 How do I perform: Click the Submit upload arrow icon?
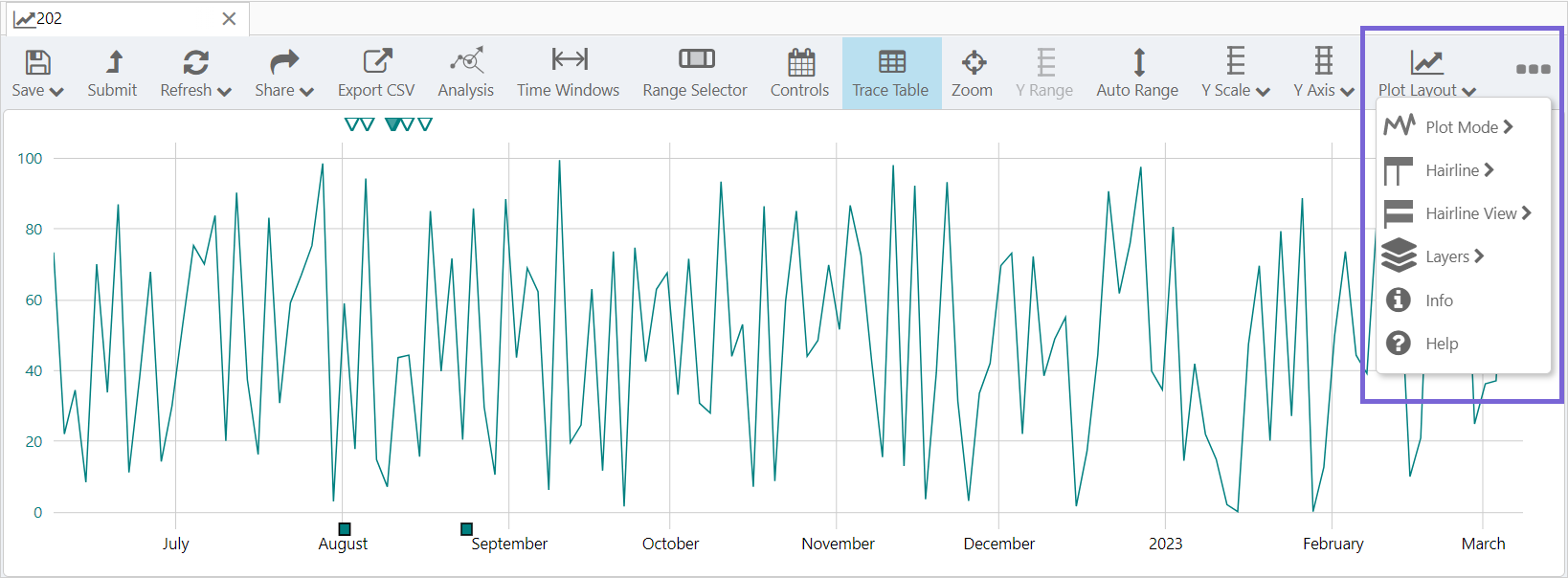click(x=113, y=62)
